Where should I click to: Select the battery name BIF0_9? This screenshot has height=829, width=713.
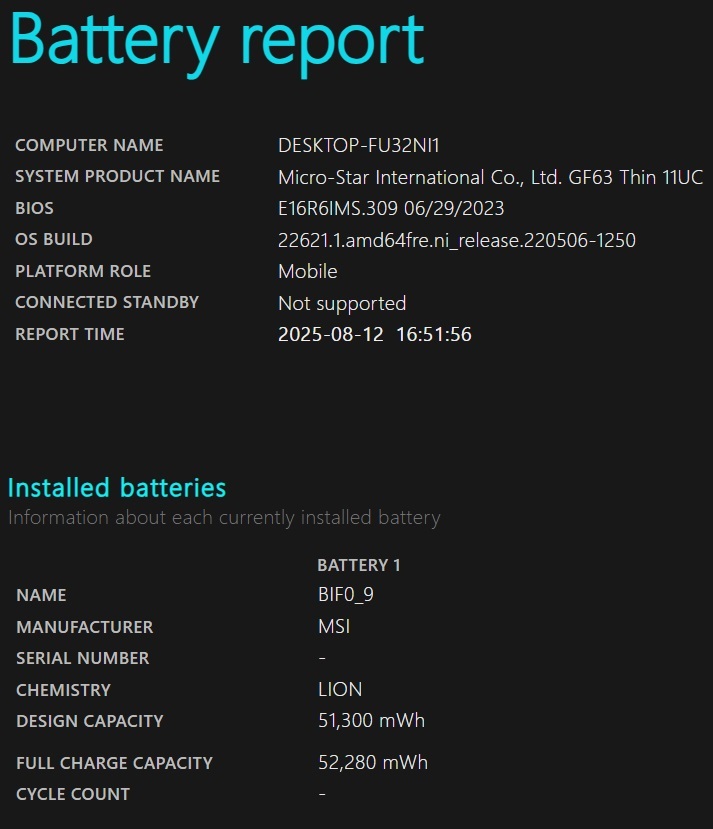[346, 595]
